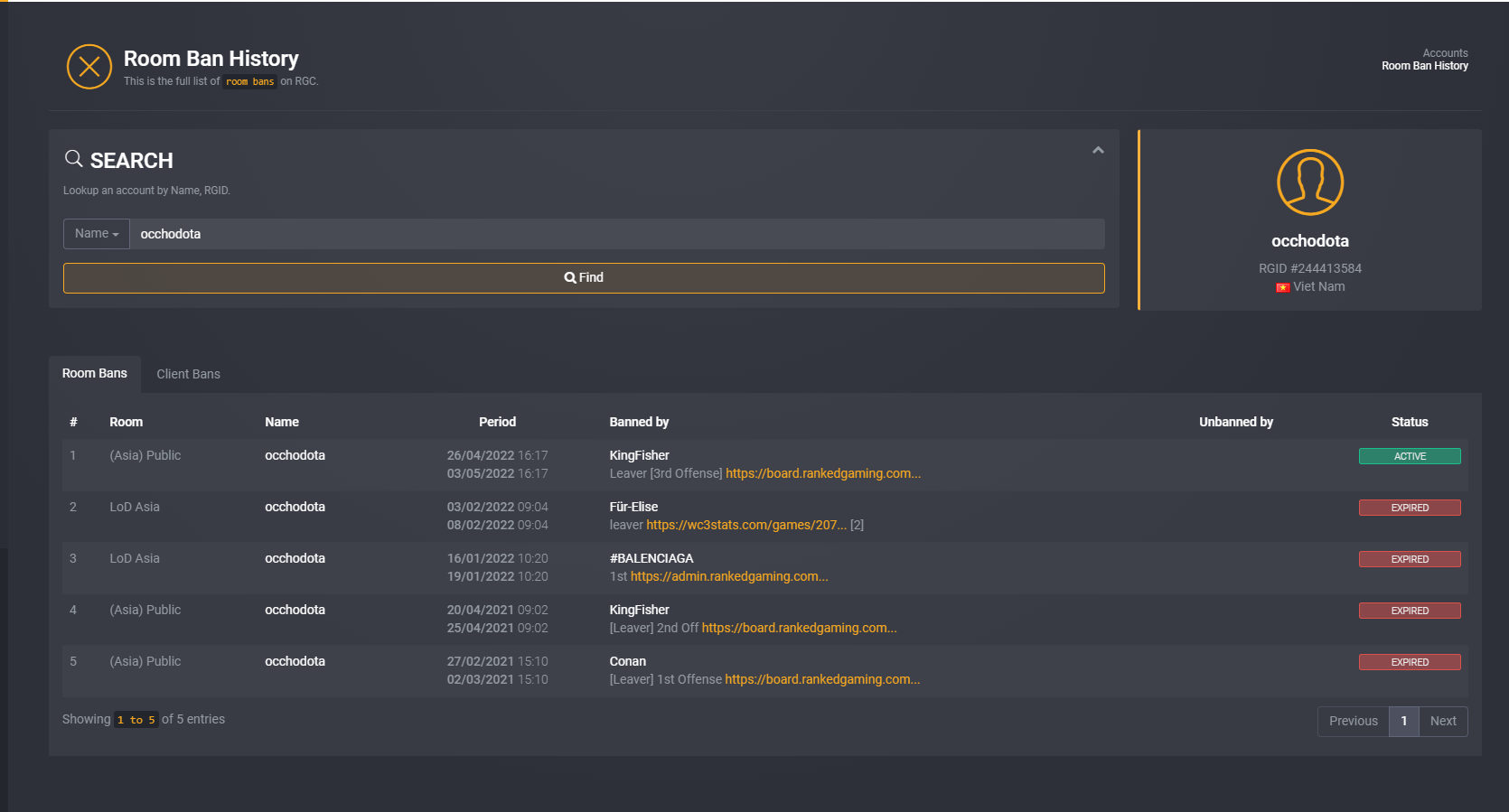This screenshot has height=812, width=1509.
Task: Click the Unbanned by column header
Action: (x=1235, y=422)
